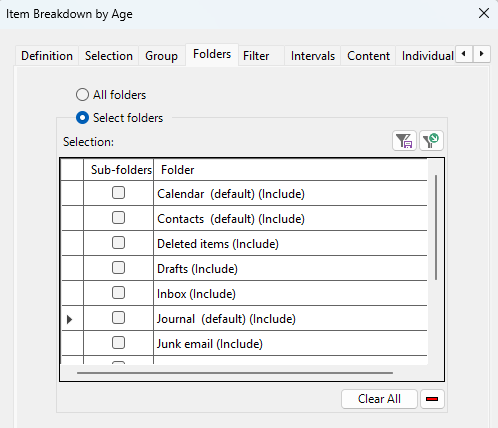Open the Definition tab
Image resolution: width=498 pixels, height=428 pixels.
(47, 56)
